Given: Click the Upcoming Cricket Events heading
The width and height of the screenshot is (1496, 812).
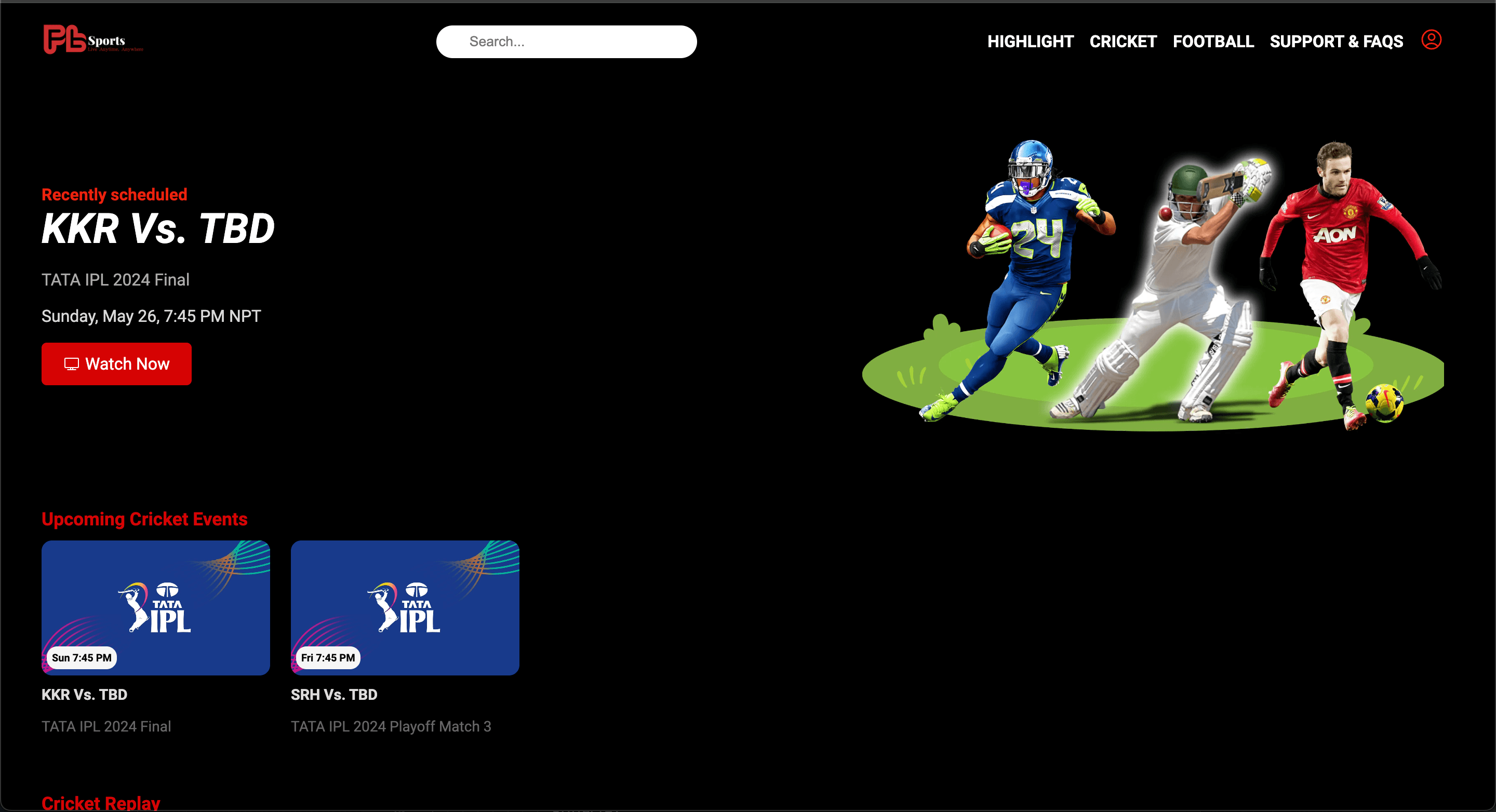Looking at the screenshot, I should tap(144, 519).
